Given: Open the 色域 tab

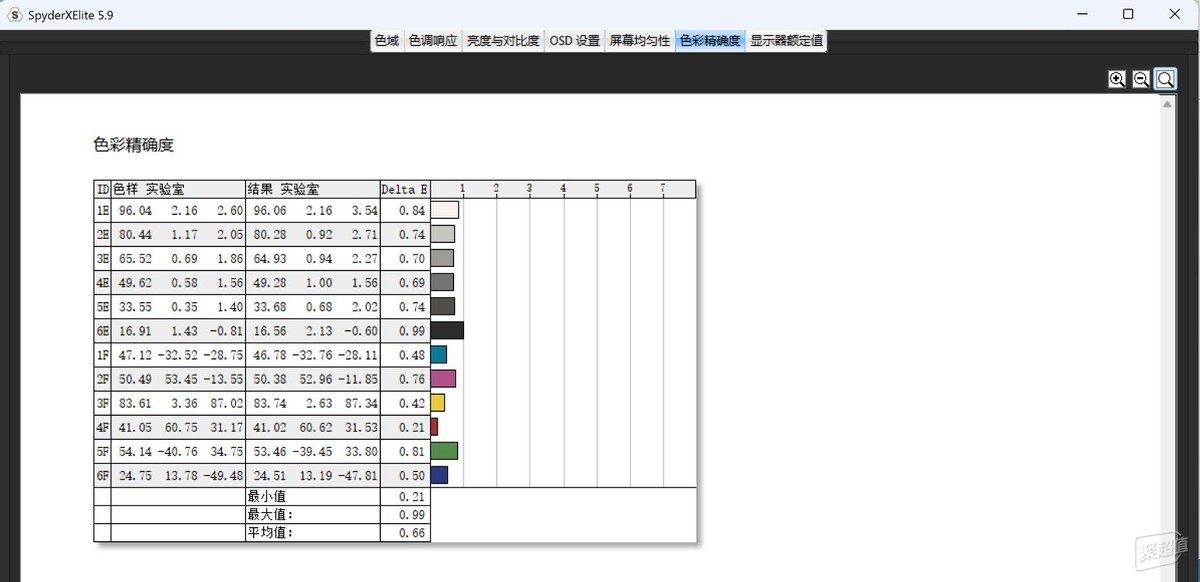Looking at the screenshot, I should tap(387, 41).
